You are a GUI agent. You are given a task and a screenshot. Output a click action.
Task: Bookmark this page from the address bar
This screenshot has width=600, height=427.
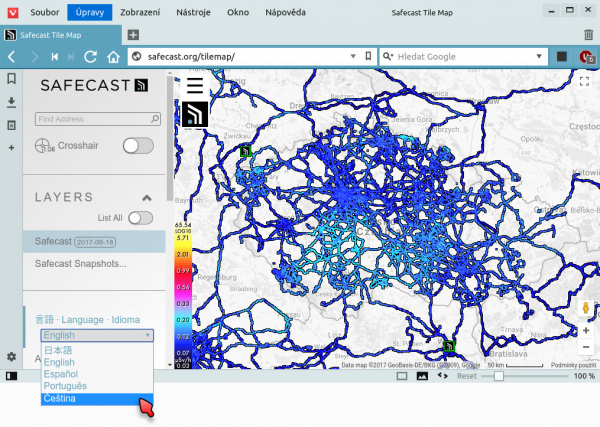368,57
